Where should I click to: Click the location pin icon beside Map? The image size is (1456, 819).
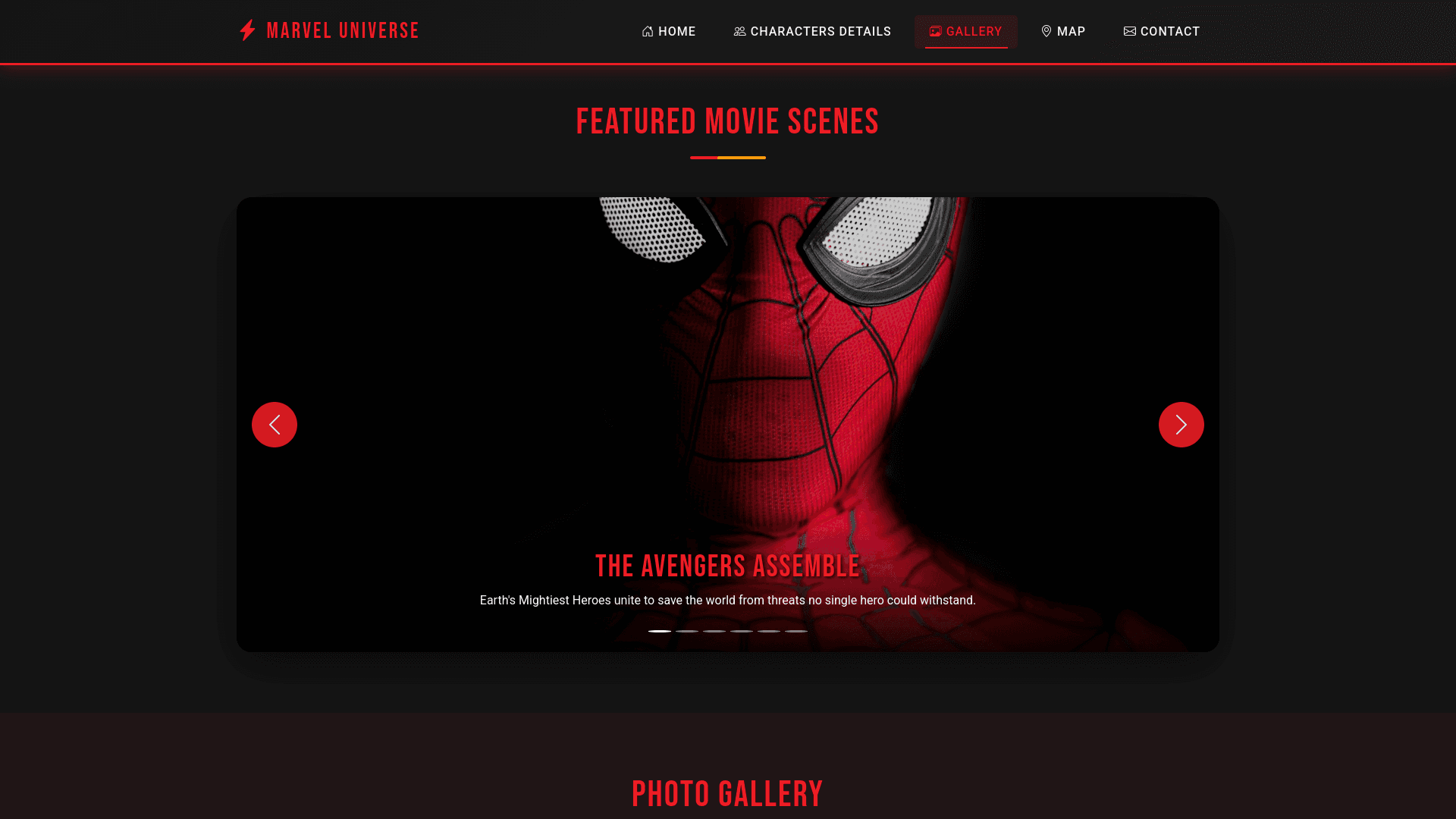[1046, 31]
